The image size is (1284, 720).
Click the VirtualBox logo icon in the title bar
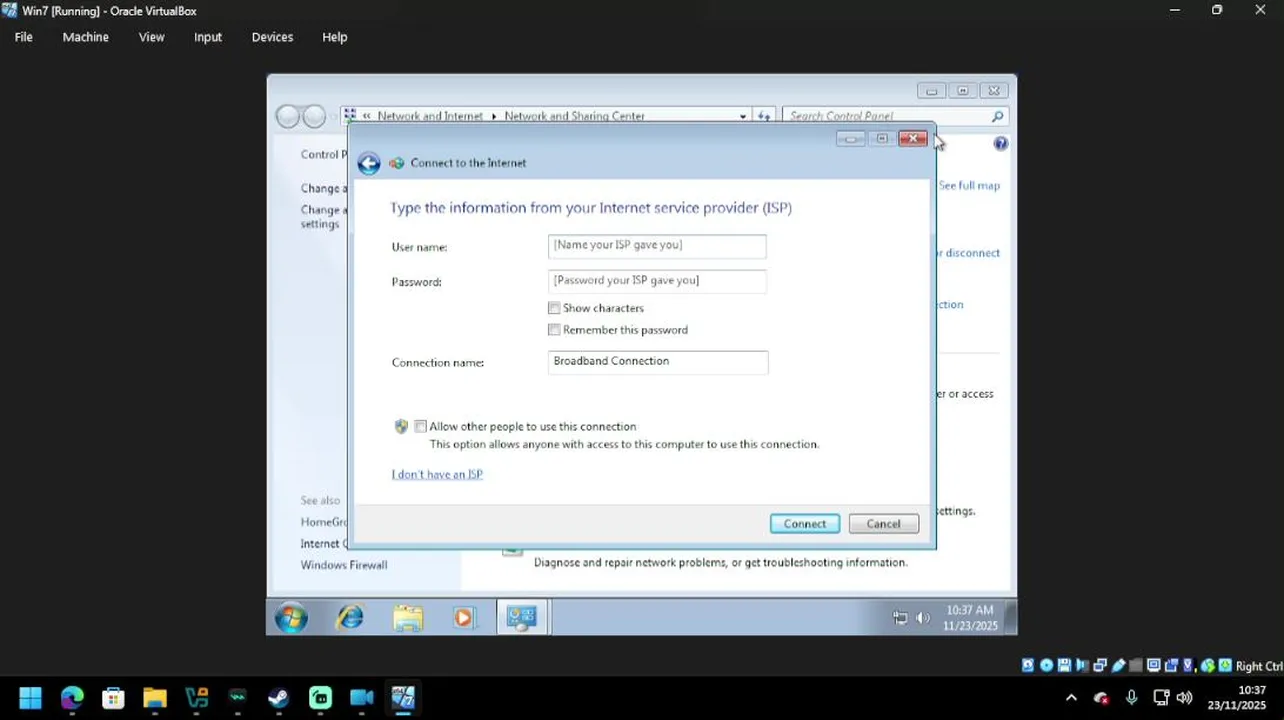tap(9, 10)
